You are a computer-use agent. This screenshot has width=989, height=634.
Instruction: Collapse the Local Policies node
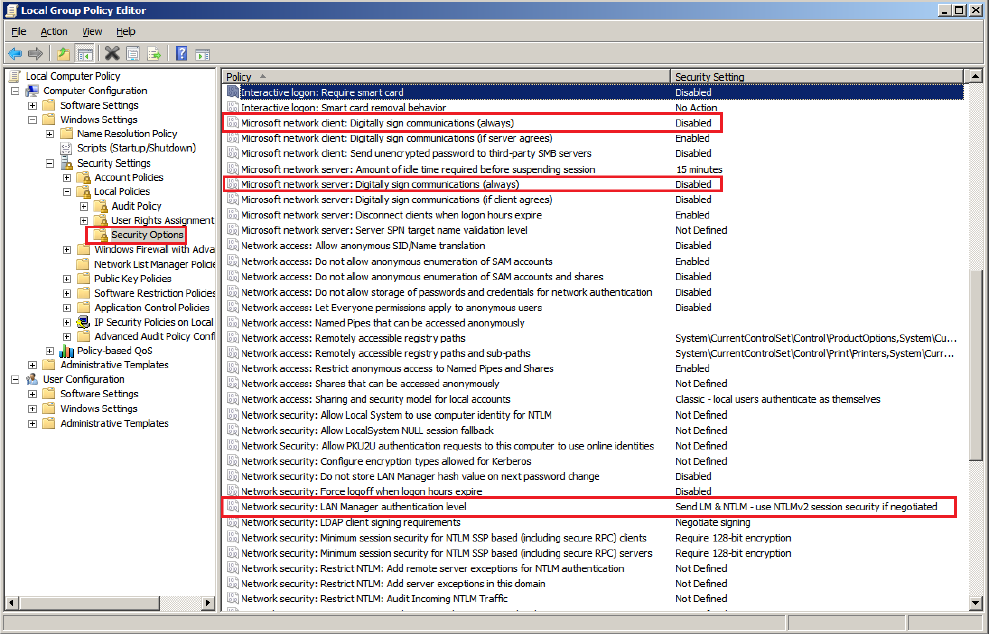(x=66, y=192)
